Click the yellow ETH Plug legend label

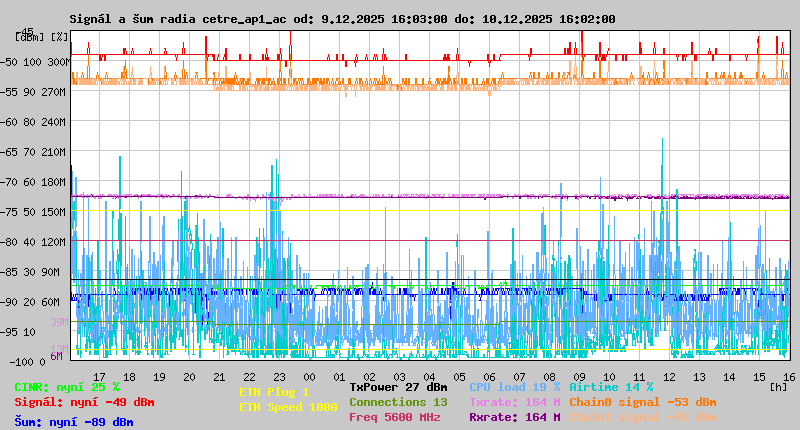274,392
